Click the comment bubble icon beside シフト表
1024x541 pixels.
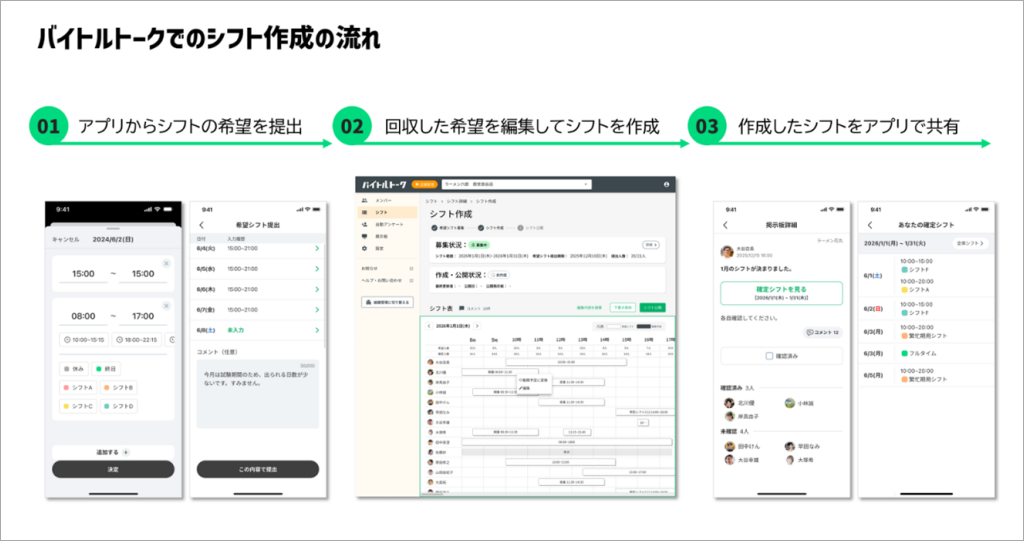462,308
